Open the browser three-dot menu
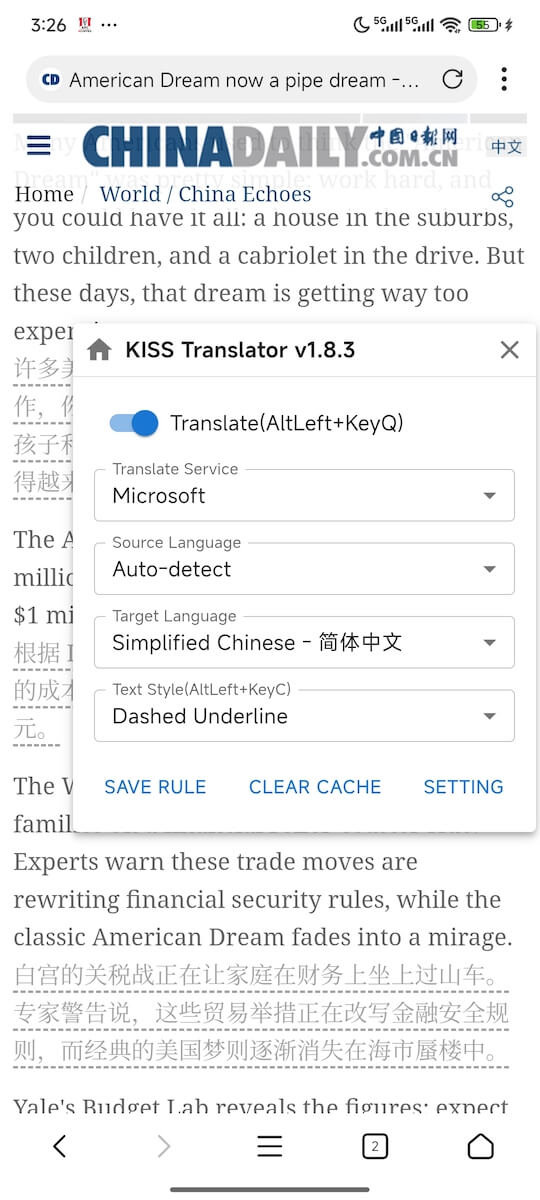 point(504,79)
